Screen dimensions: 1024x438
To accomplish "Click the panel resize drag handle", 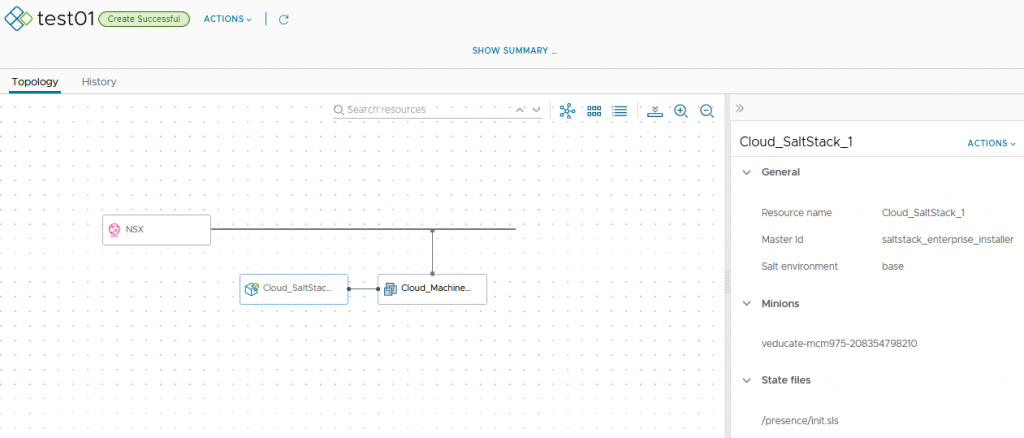I will 728,283.
